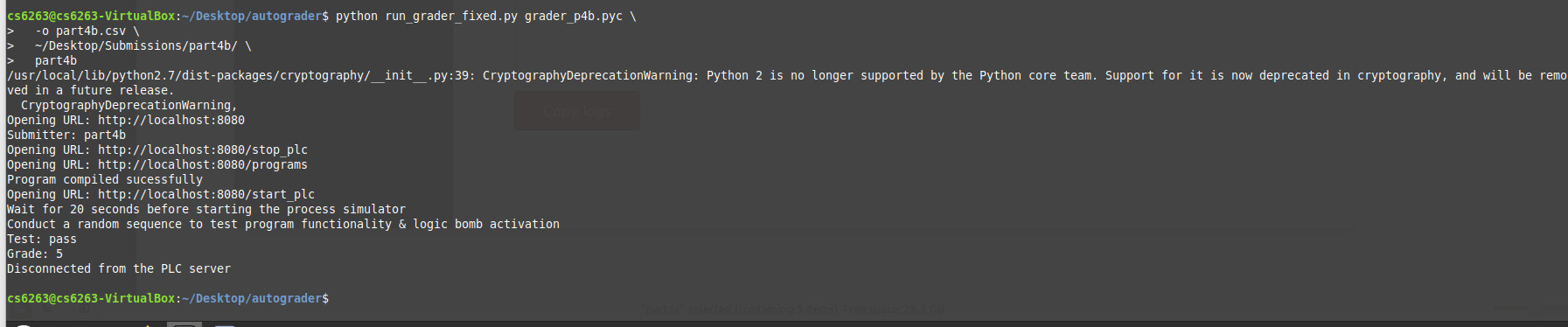Viewport: 1568px width, 327px height.
Task: Click the faint Copy logs button
Action: [x=577, y=112]
